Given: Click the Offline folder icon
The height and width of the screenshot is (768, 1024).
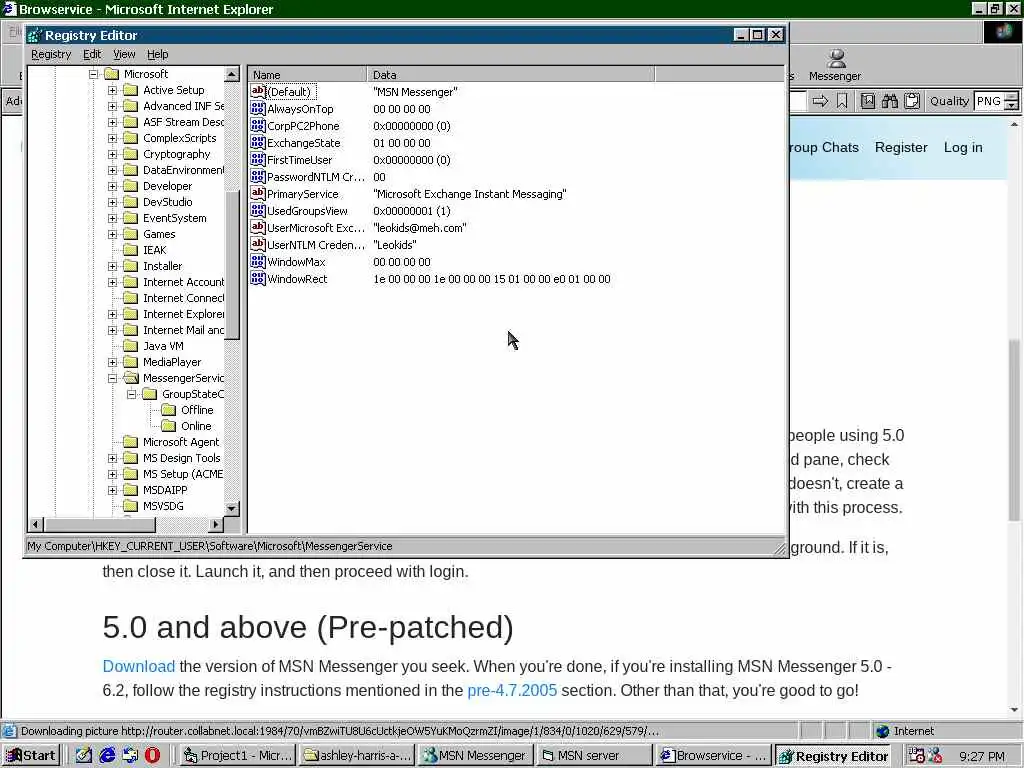Looking at the screenshot, I should (169, 409).
